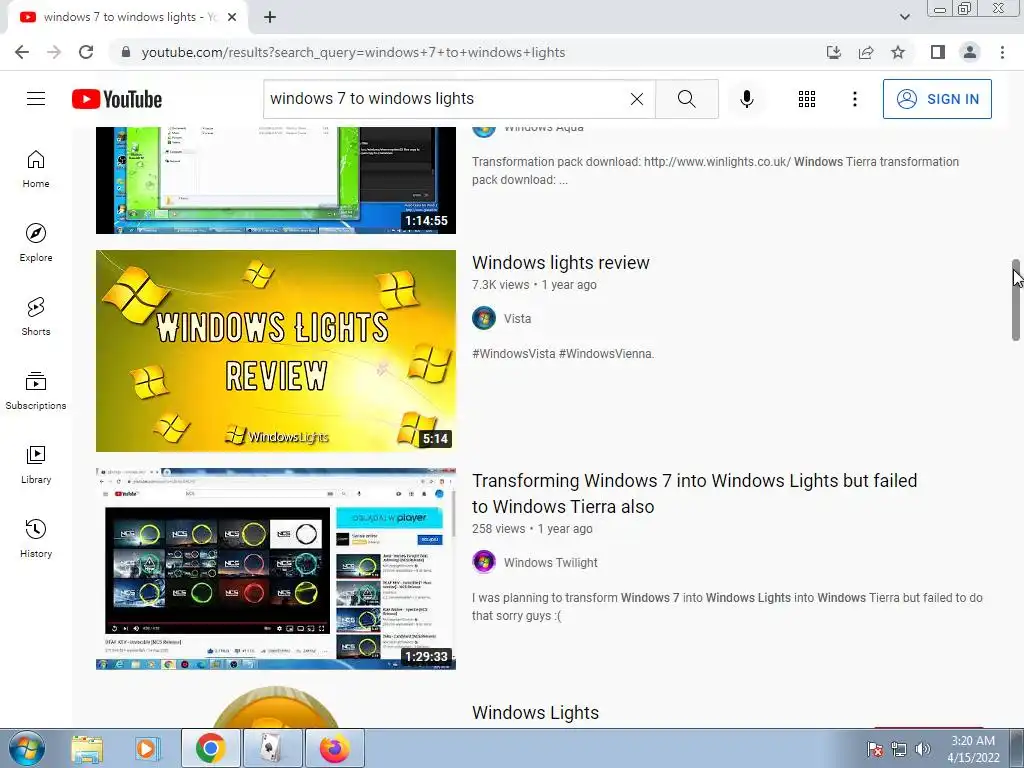Select the windows 7 to windows lights tab
This screenshot has width=1024, height=768.
[x=127, y=18]
